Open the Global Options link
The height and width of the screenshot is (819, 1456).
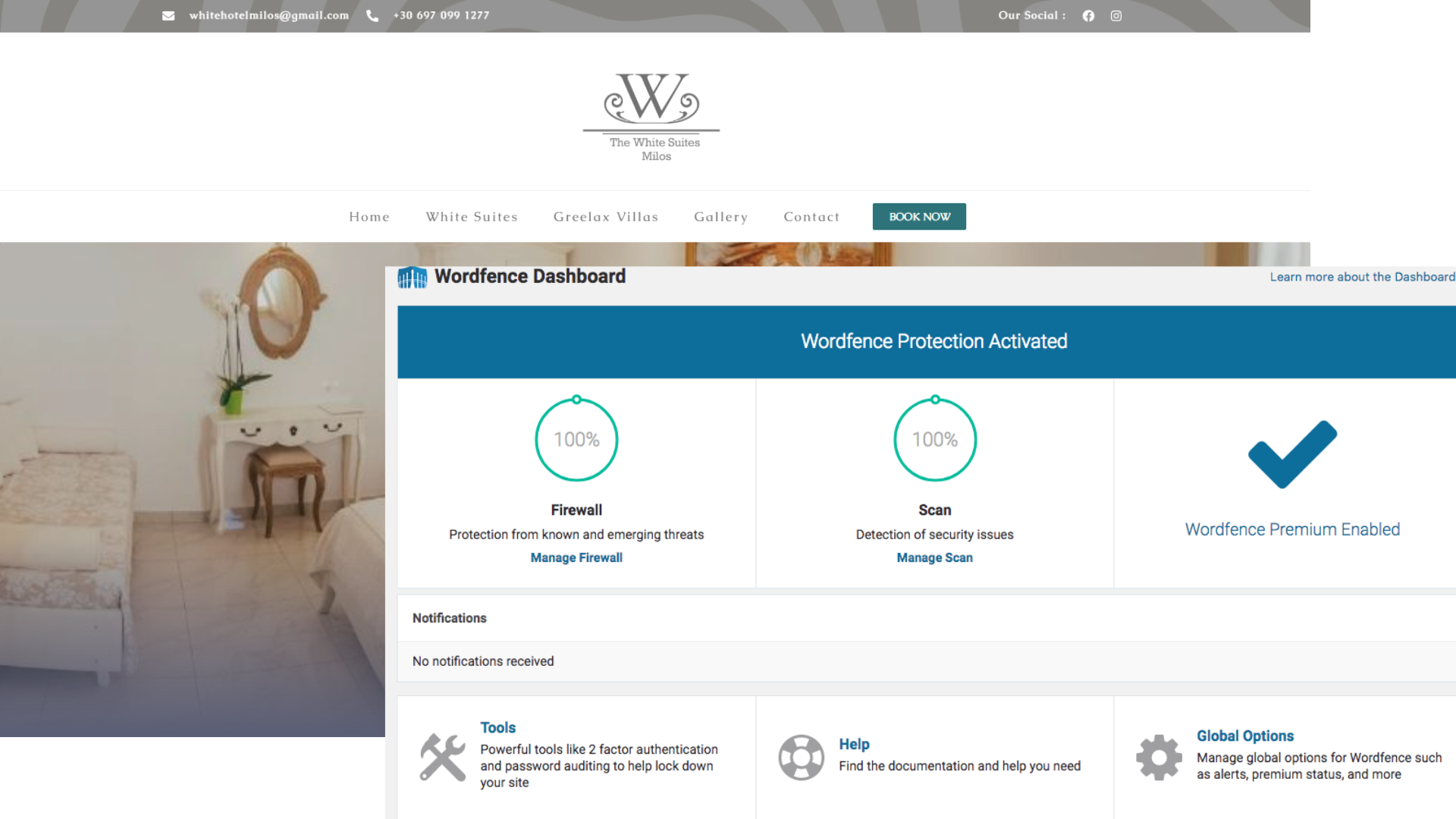point(1245,736)
